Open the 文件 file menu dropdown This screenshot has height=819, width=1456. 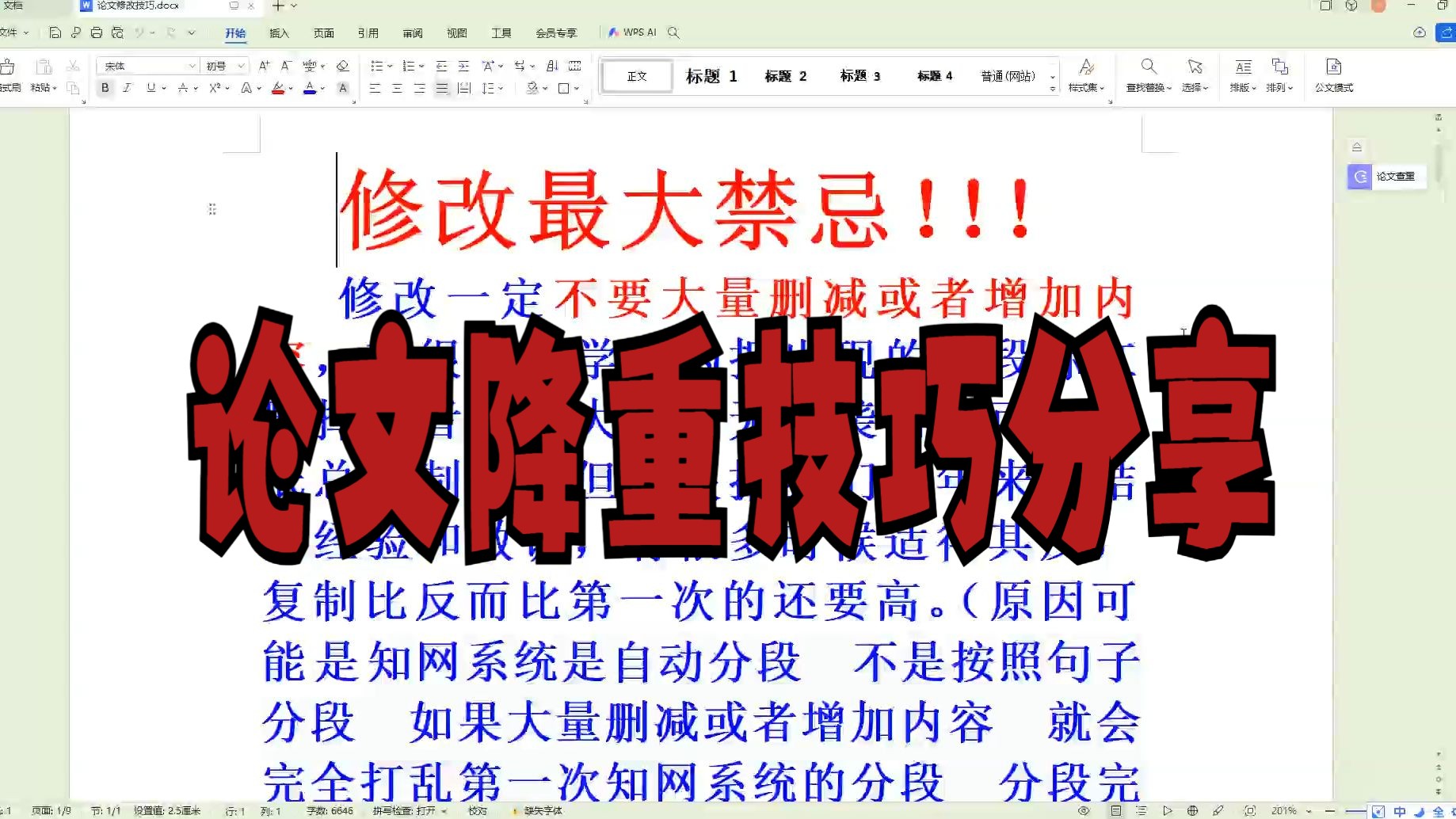(x=14, y=32)
